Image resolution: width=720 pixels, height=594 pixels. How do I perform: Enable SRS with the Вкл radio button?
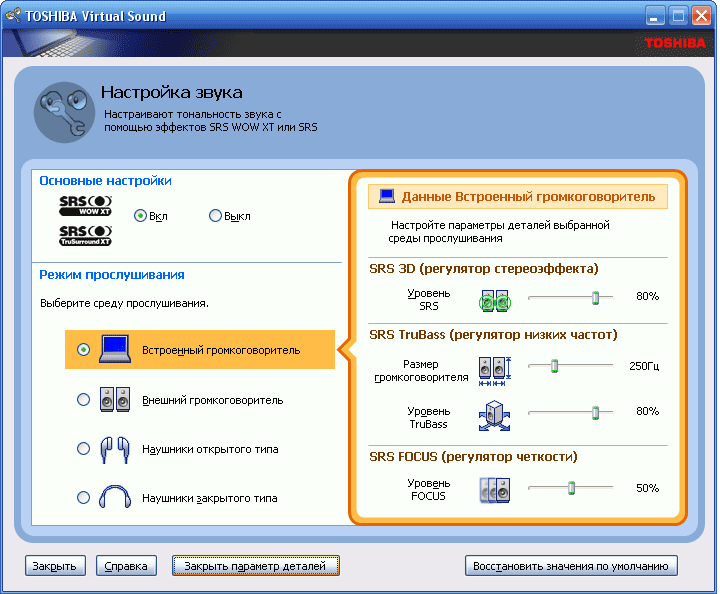point(140,215)
